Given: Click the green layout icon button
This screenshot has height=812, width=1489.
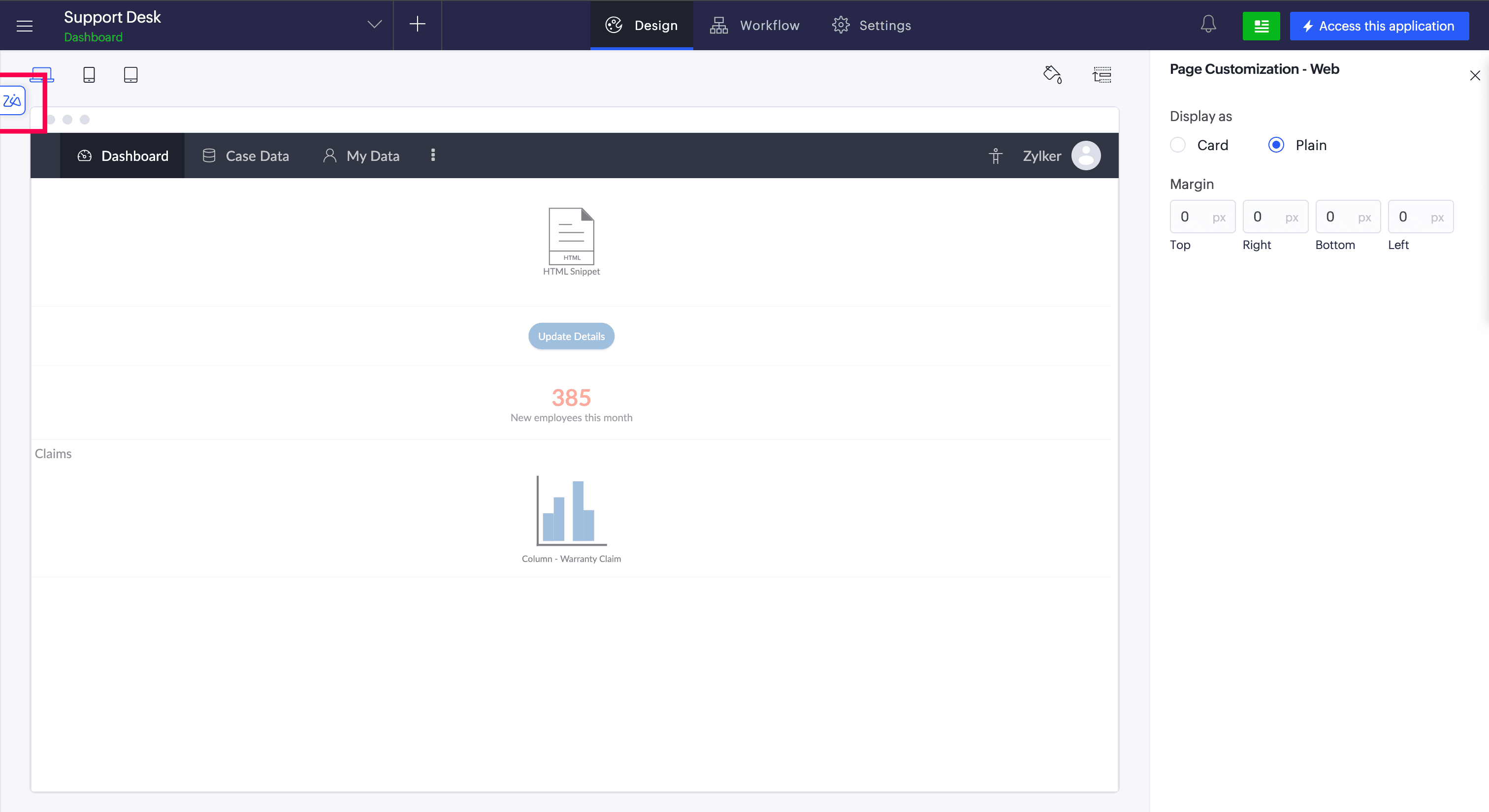Looking at the screenshot, I should pos(1261,26).
